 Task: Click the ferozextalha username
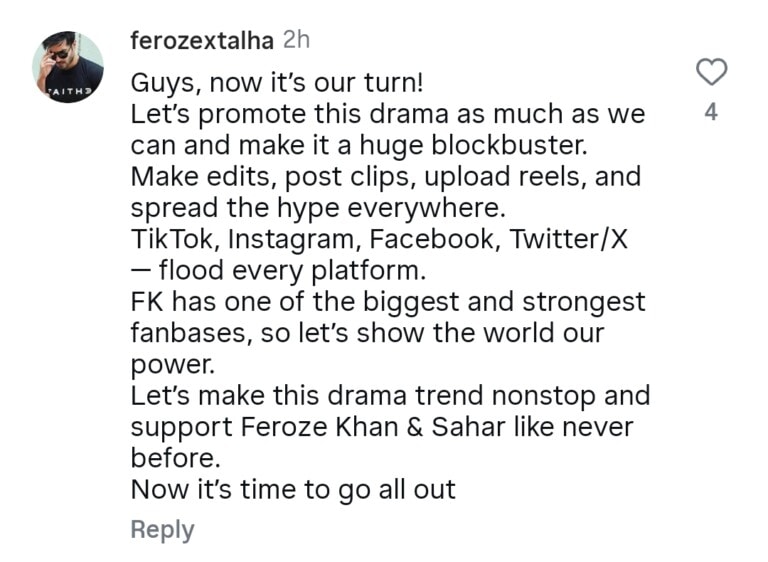[x=203, y=41]
